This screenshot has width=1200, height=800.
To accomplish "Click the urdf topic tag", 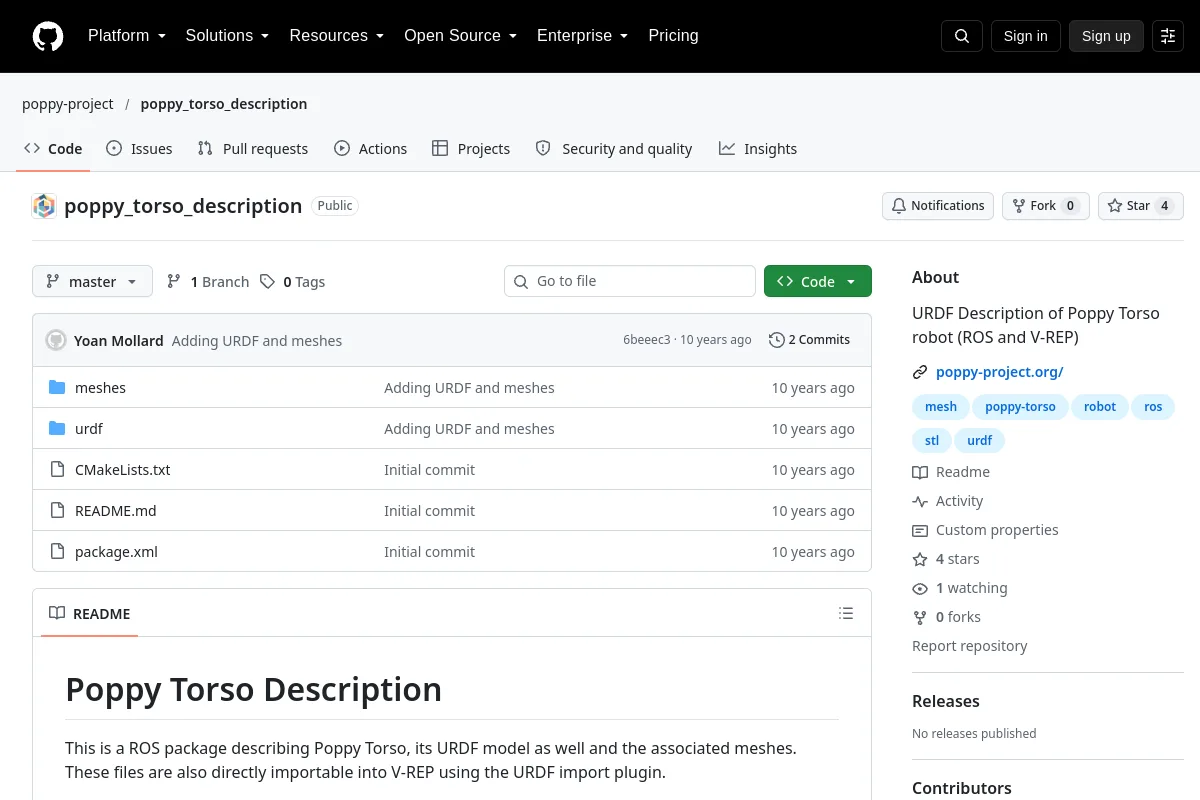I will coord(980,440).
